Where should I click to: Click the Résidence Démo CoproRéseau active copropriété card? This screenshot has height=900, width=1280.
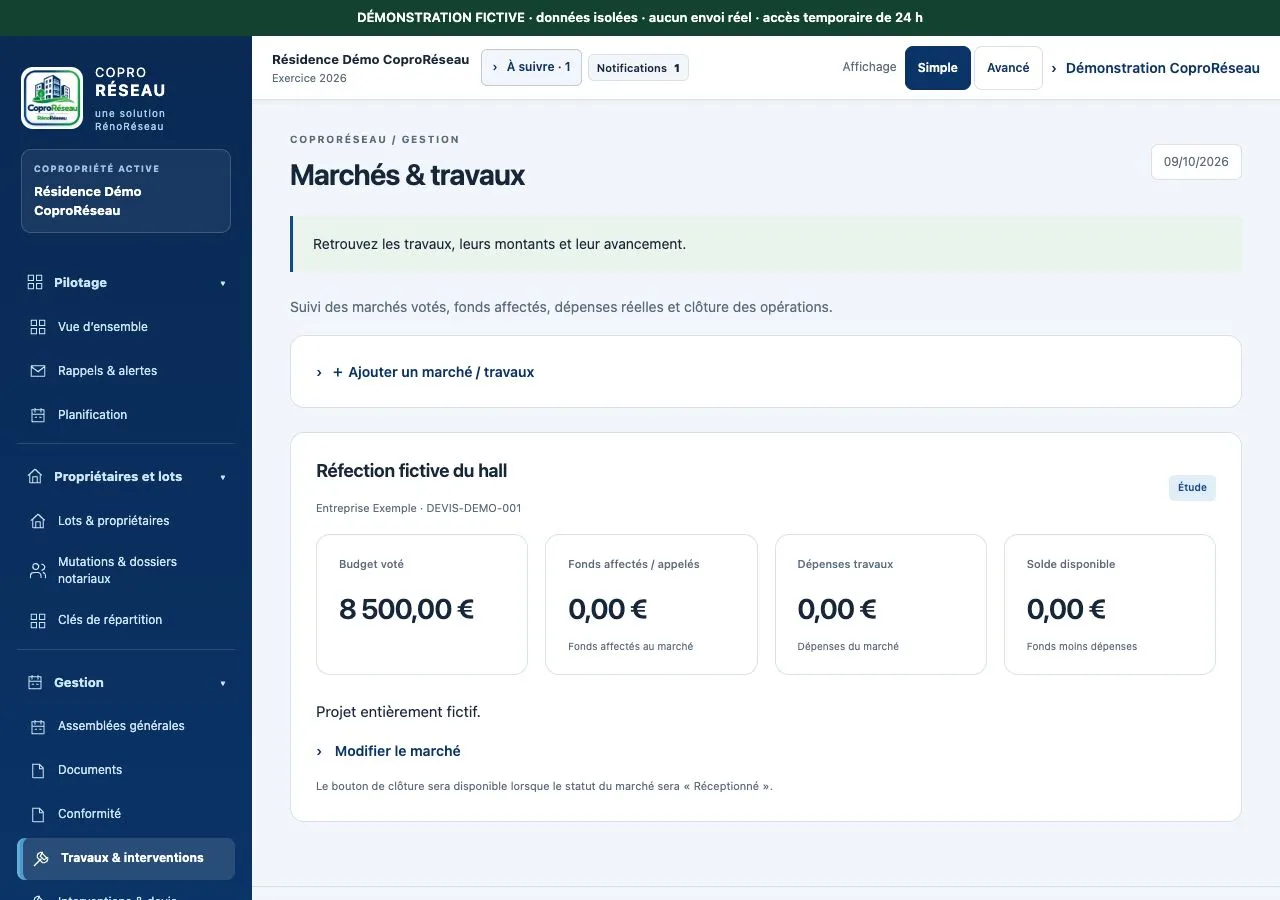pos(126,191)
